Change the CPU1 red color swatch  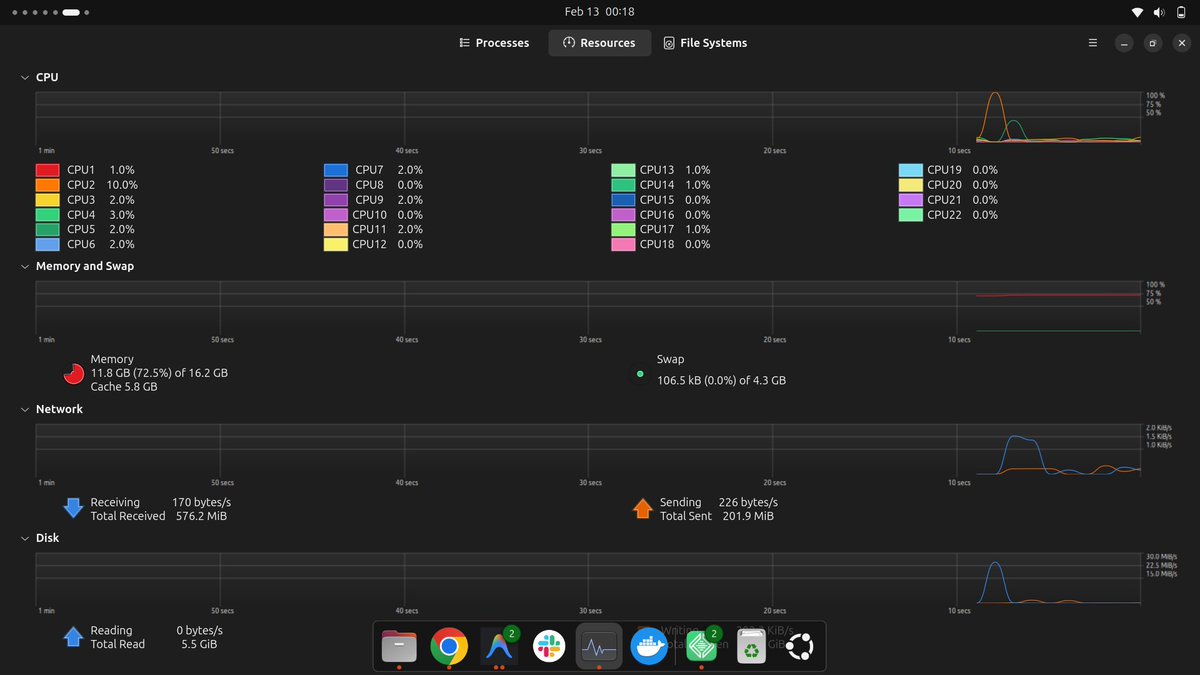(47, 170)
